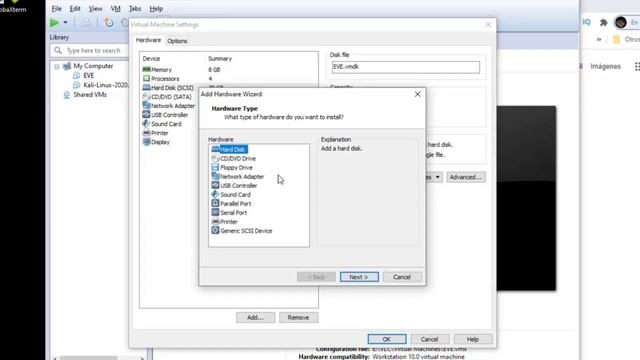
Task: Select Printer in the wizard hardware list
Action: point(224,221)
